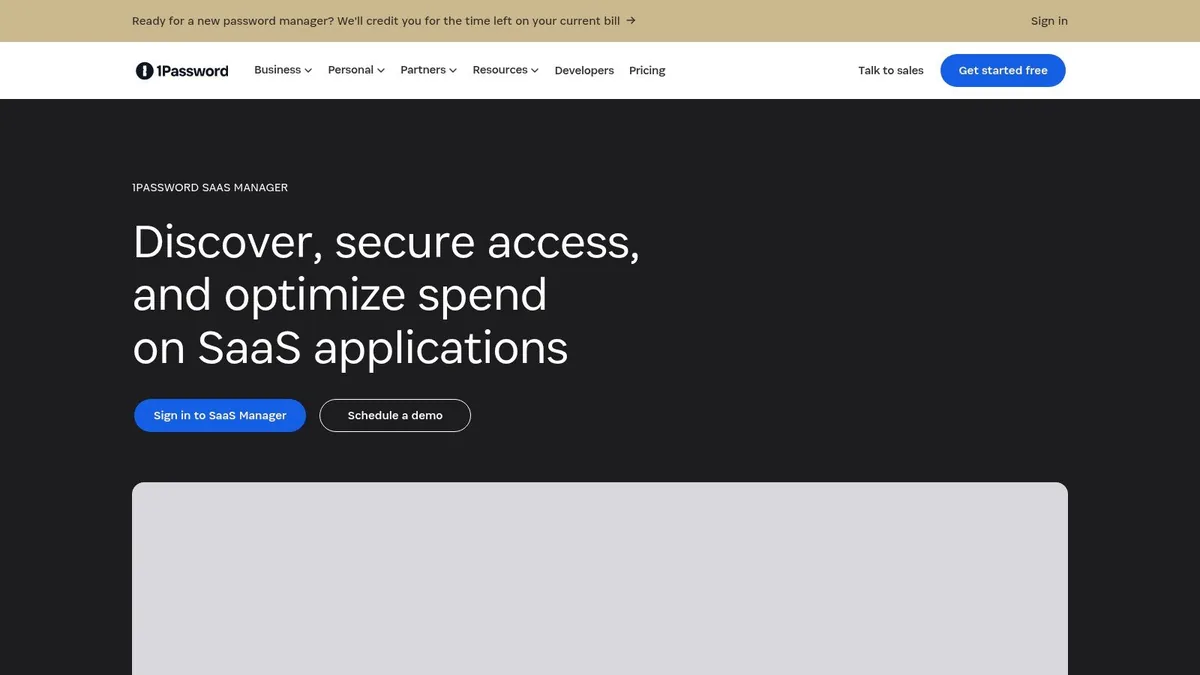1200x675 pixels.
Task: Click the Get started free button
Action: (1003, 71)
